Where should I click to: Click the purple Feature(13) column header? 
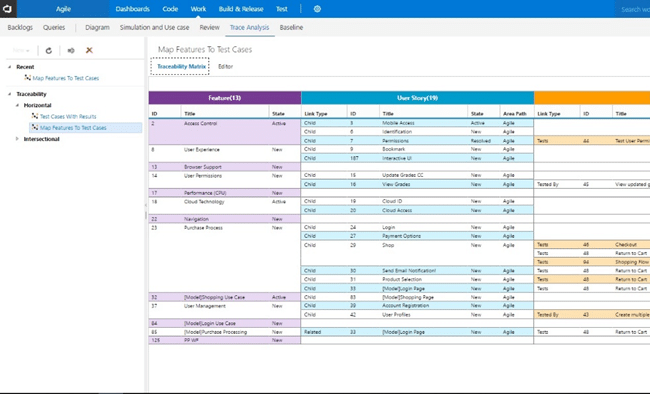pyautogui.click(x=225, y=98)
